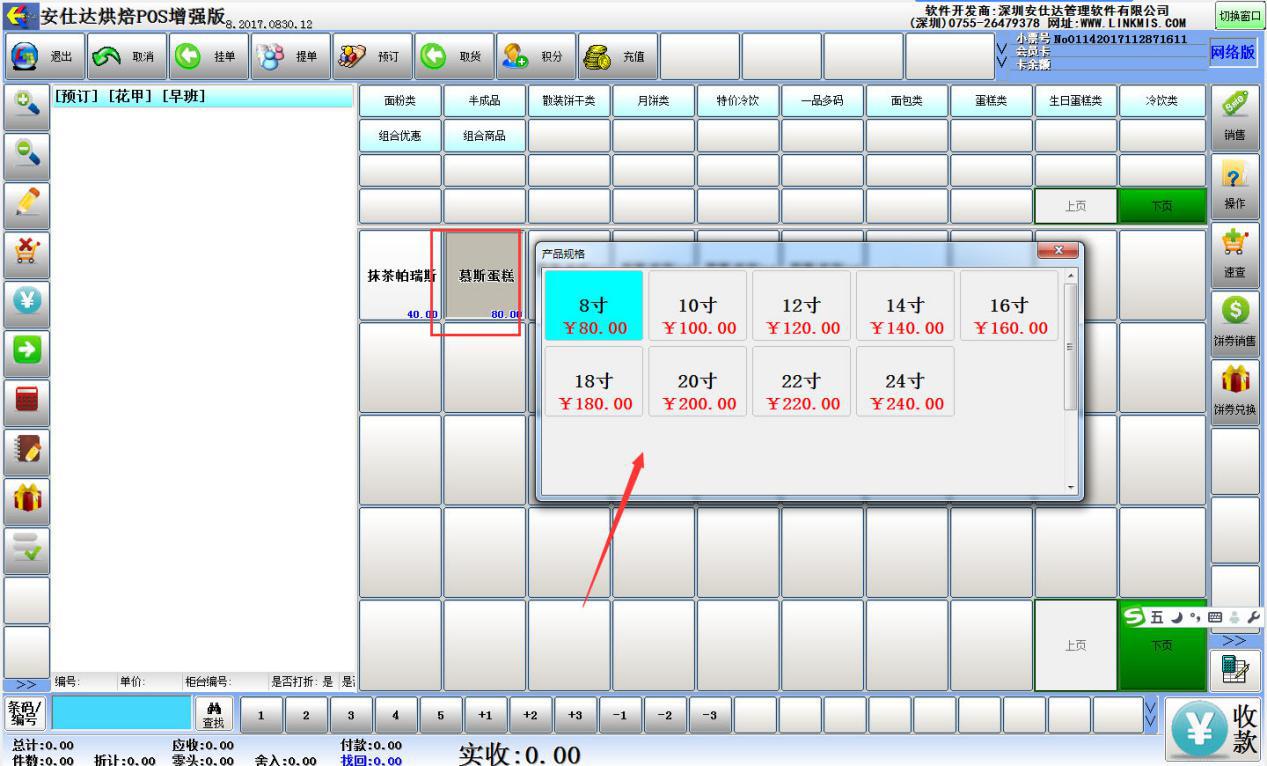The image size is (1267, 766).
Task: Choose the 12寸 ¥120.00 specification
Action: pyautogui.click(x=801, y=306)
